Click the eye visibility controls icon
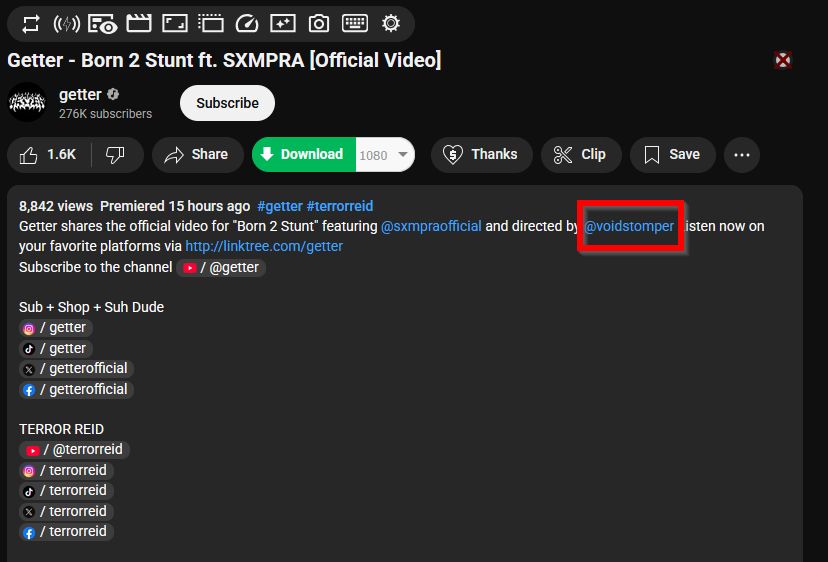Viewport: 828px width, 562px height. point(102,24)
